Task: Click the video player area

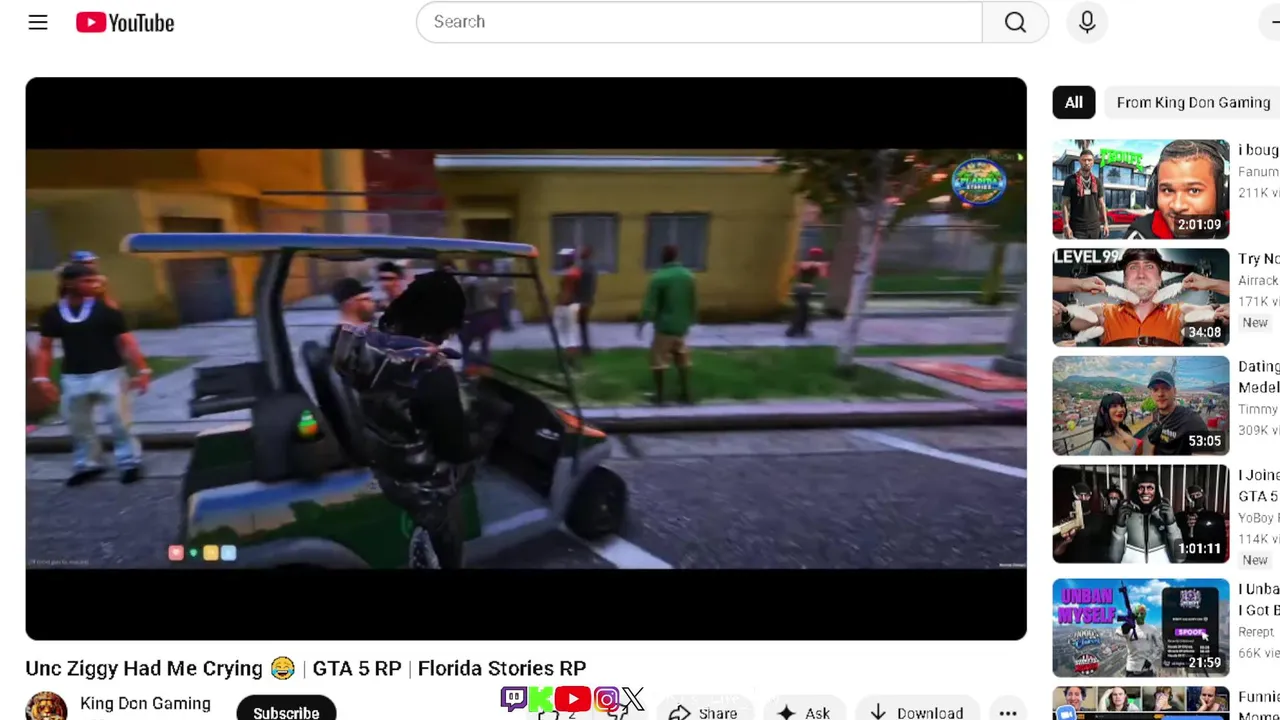Action: 526,358
